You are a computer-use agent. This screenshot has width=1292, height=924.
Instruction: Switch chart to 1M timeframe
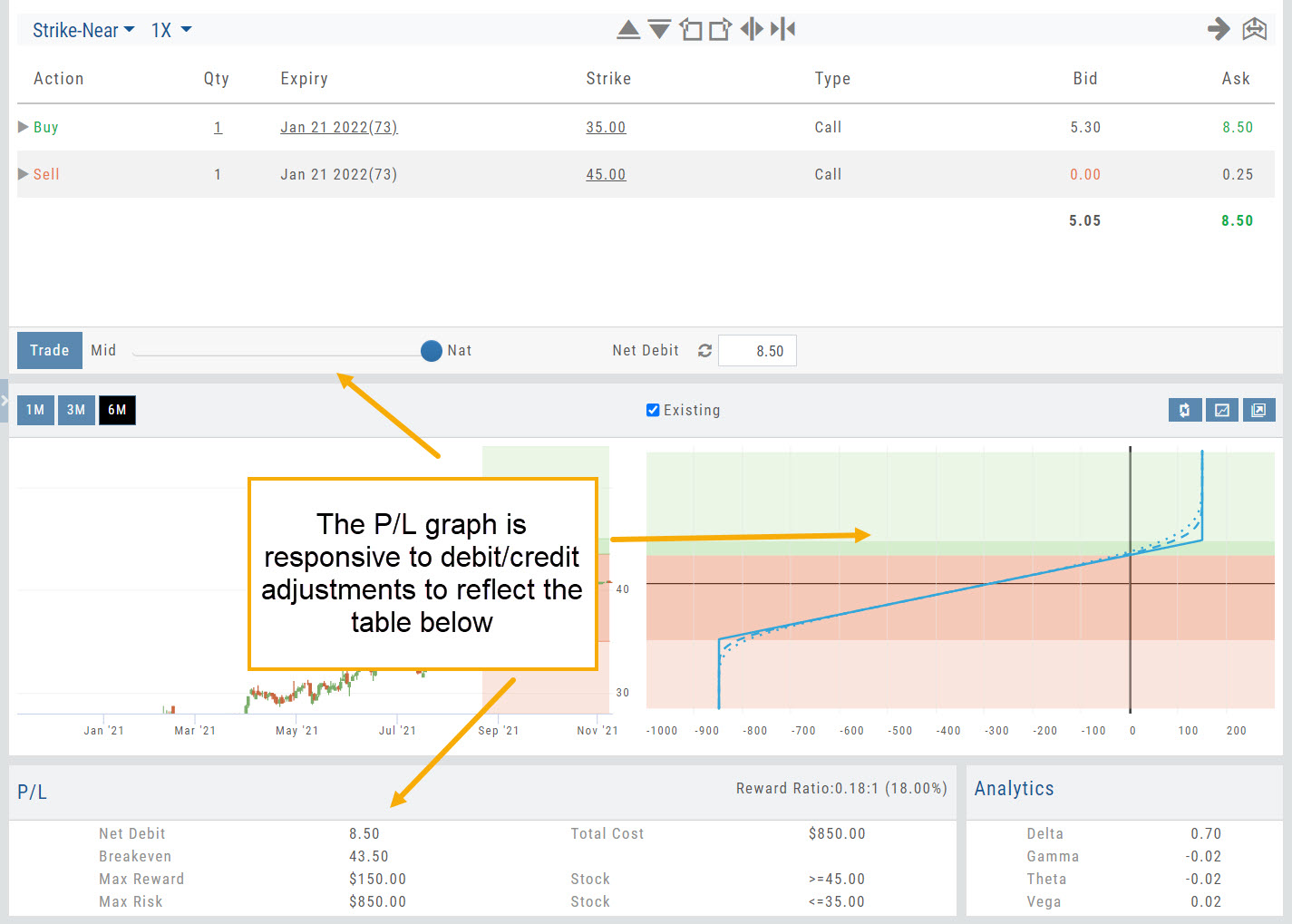point(35,410)
